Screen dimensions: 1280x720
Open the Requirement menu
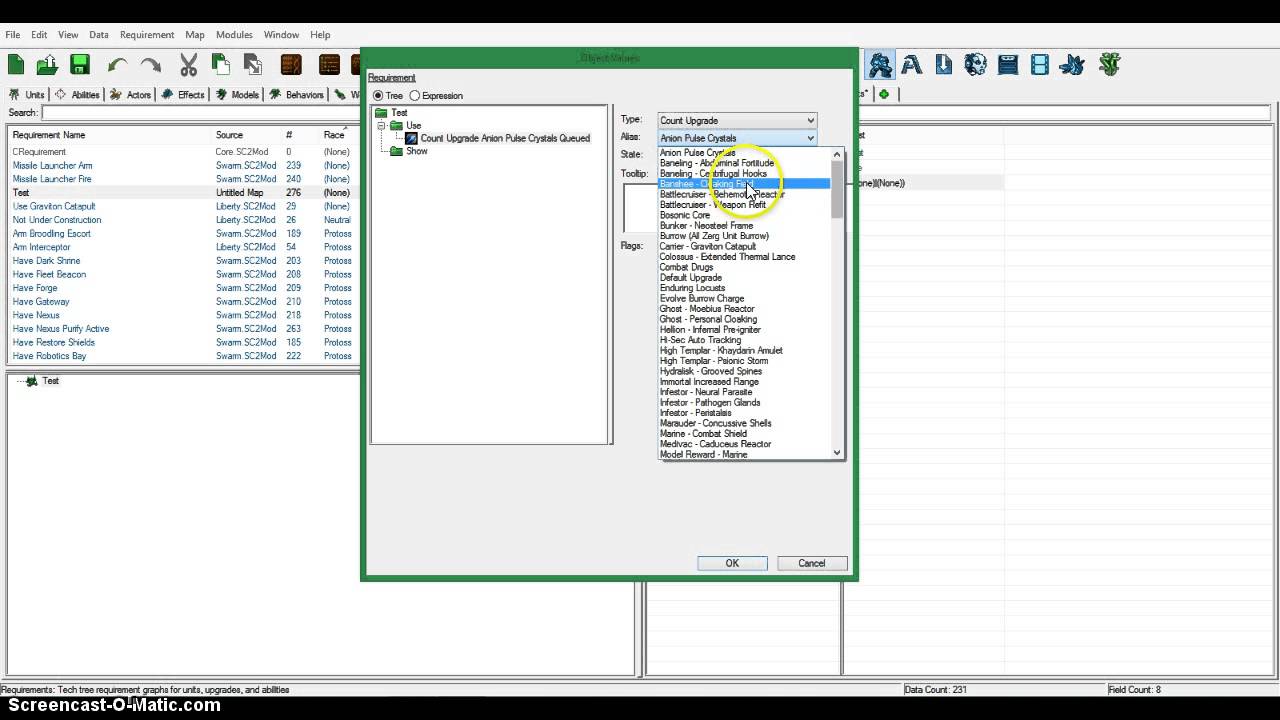click(147, 35)
